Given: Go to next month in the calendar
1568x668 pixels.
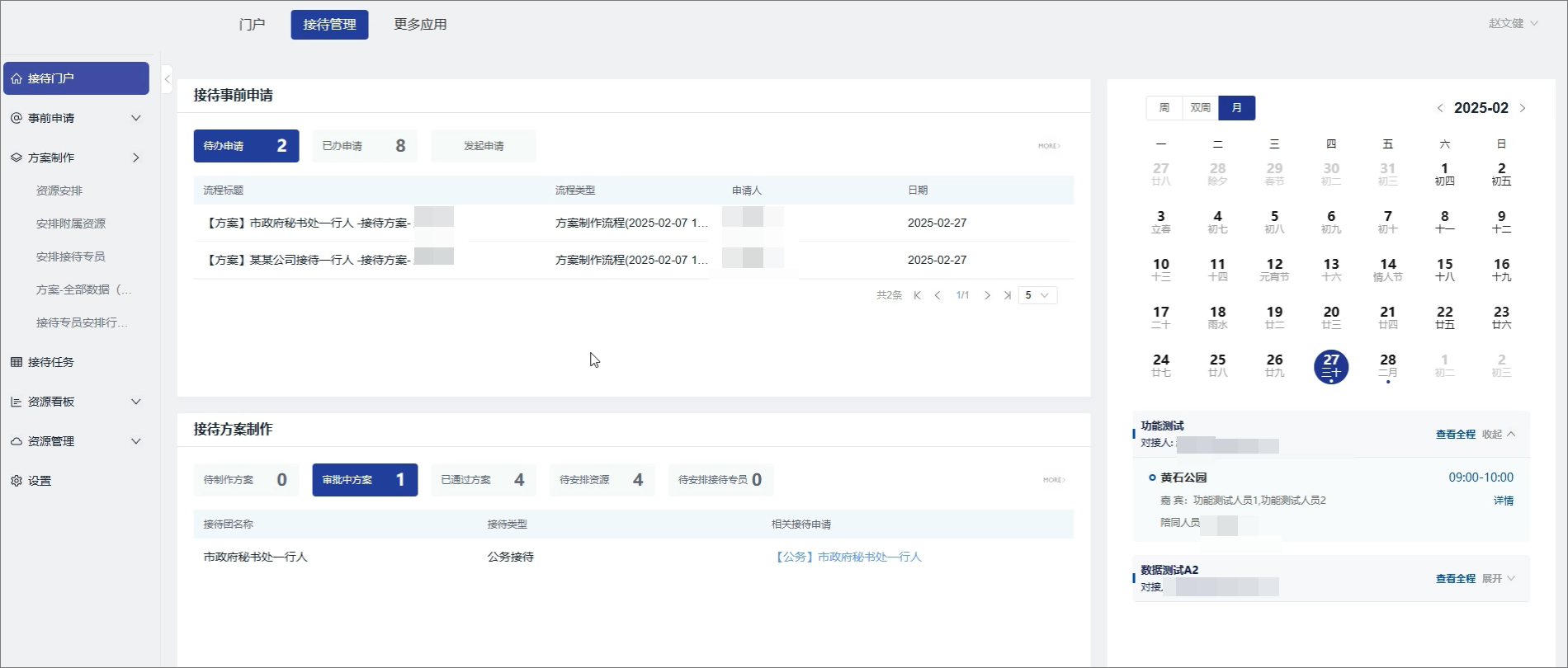Looking at the screenshot, I should [1523, 108].
